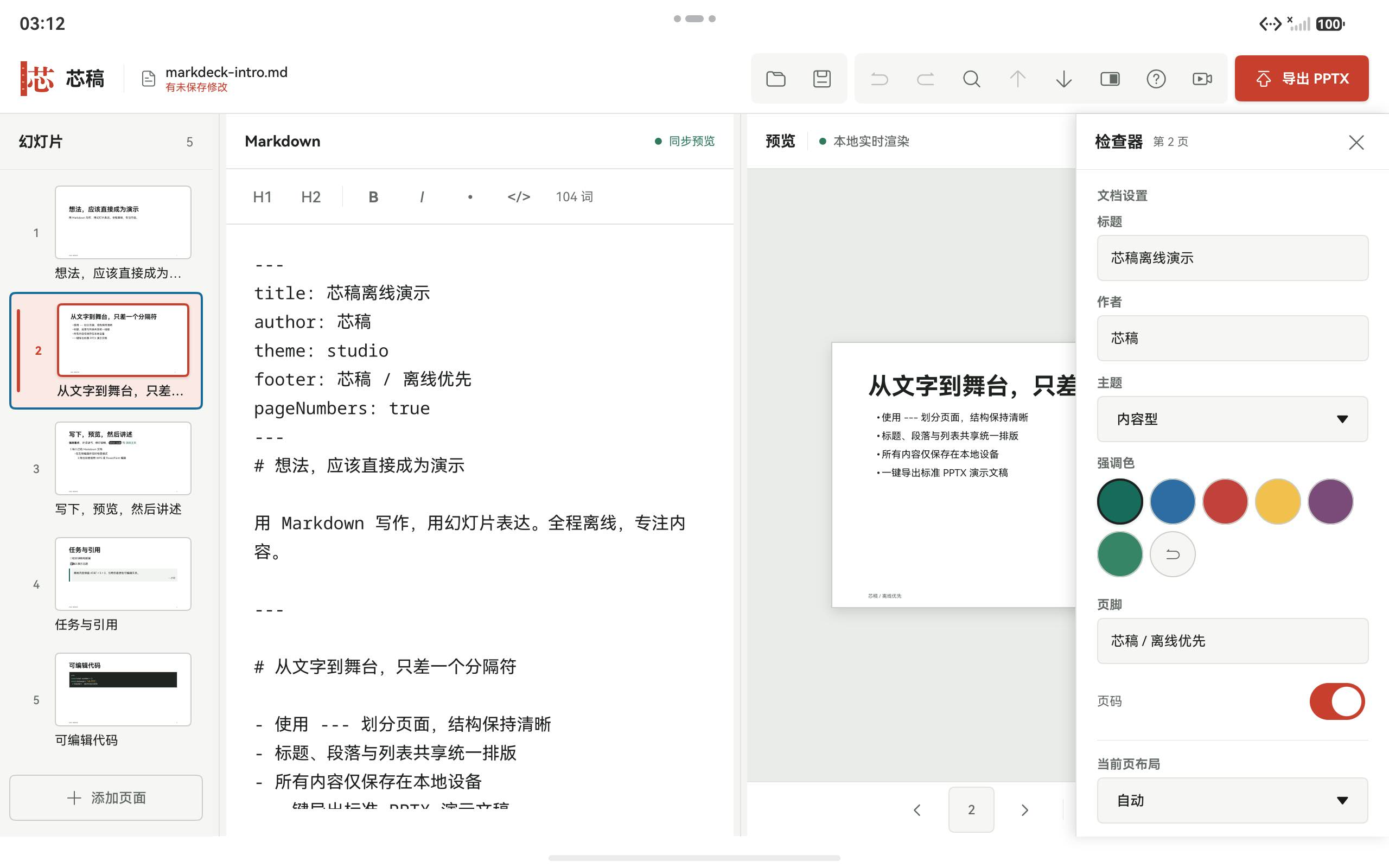The image size is (1389, 868).
Task: Choose the yellow accent color
Action: [1278, 501]
